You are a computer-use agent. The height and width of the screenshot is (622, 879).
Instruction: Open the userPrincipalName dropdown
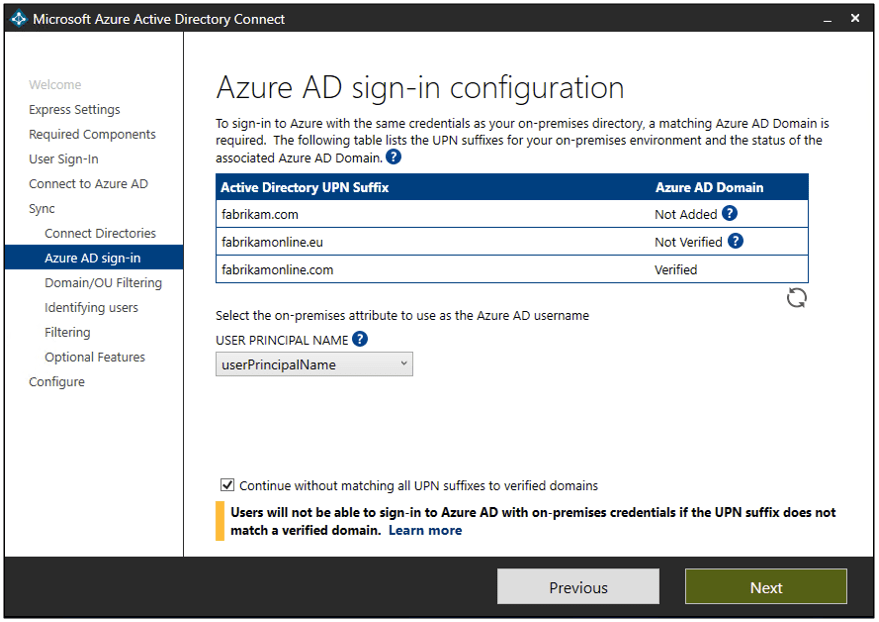314,364
